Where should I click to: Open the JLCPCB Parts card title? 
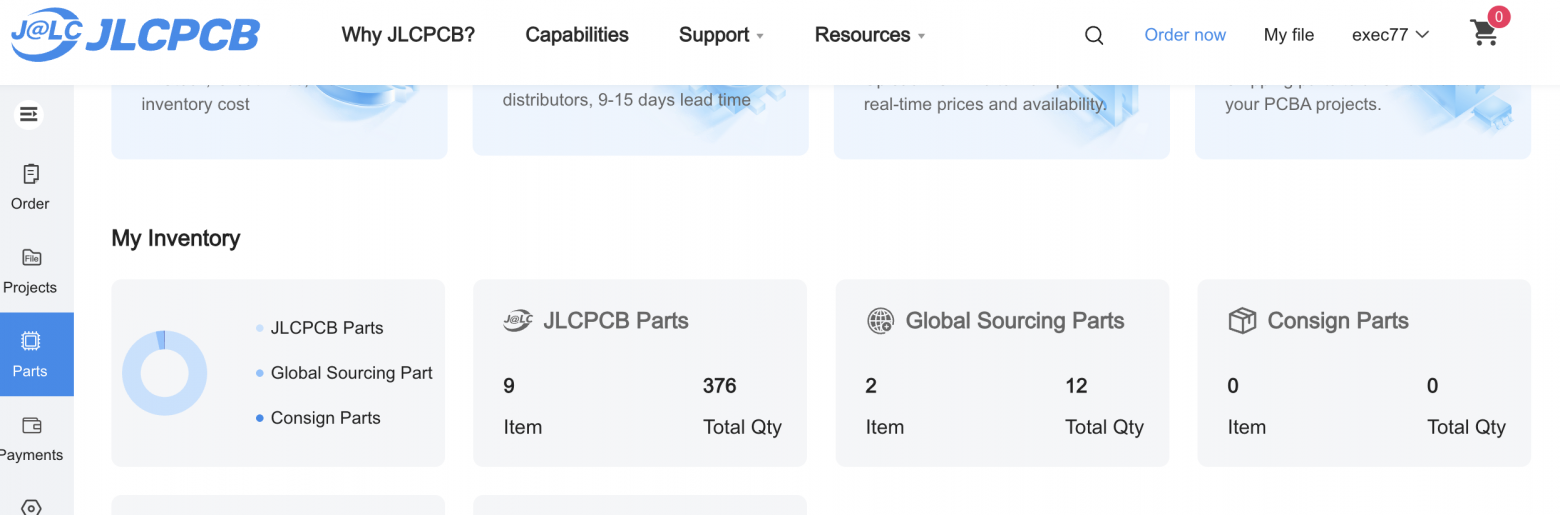[x=616, y=321]
